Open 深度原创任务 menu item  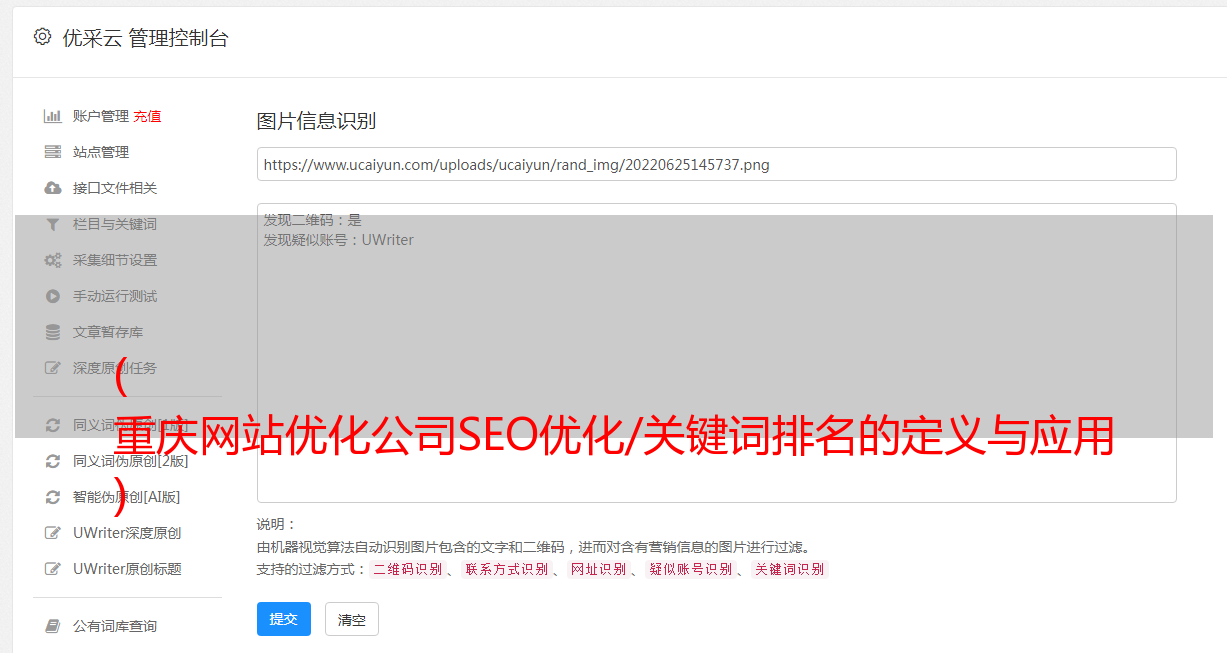tap(115, 368)
